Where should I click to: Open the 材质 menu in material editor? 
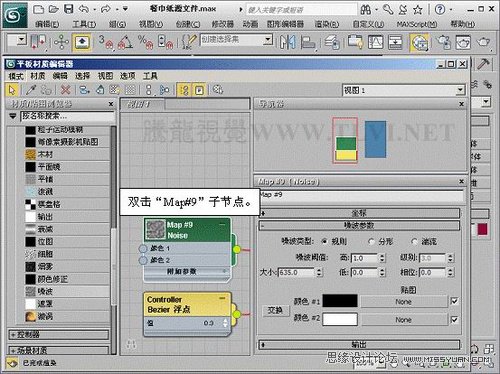click(38, 76)
